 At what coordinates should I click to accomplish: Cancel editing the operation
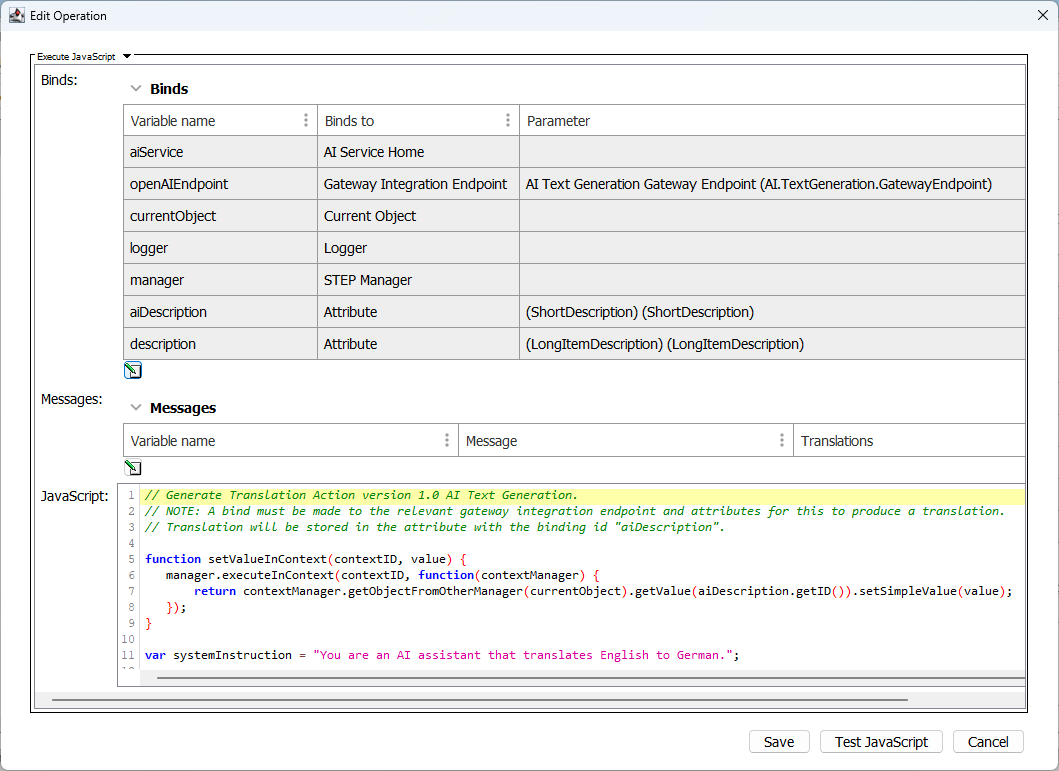988,742
